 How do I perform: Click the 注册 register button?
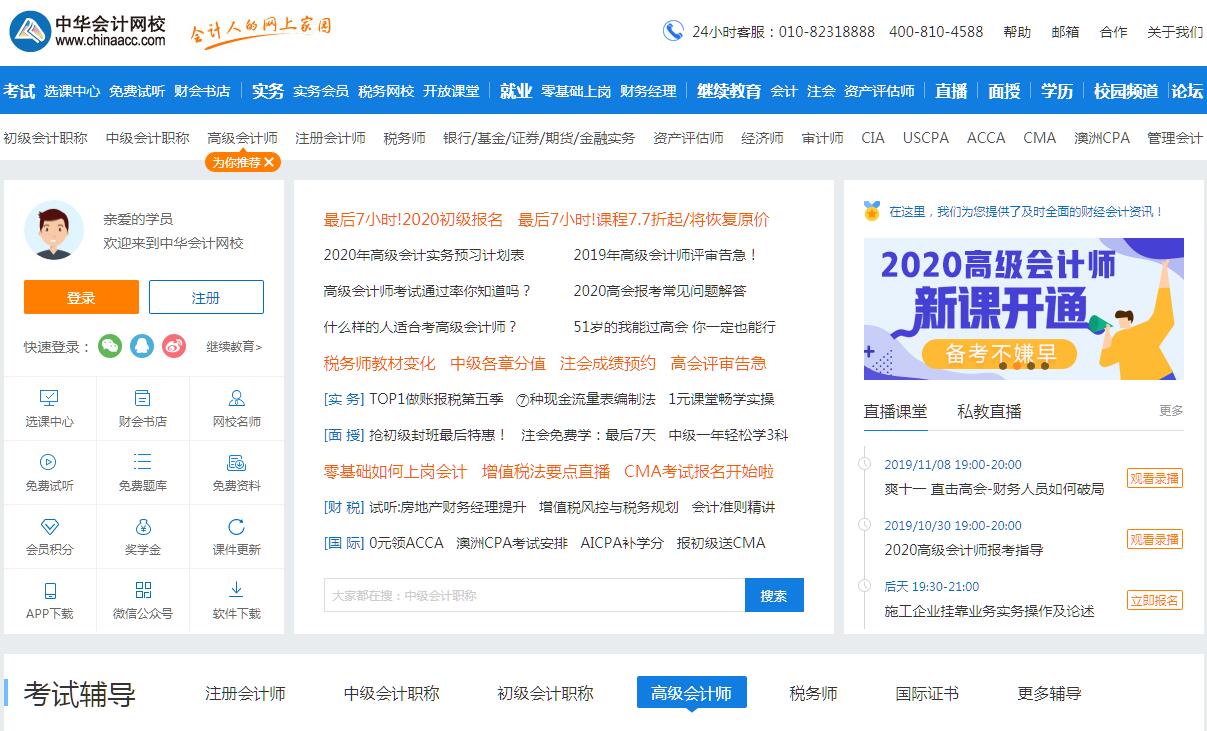(206, 297)
